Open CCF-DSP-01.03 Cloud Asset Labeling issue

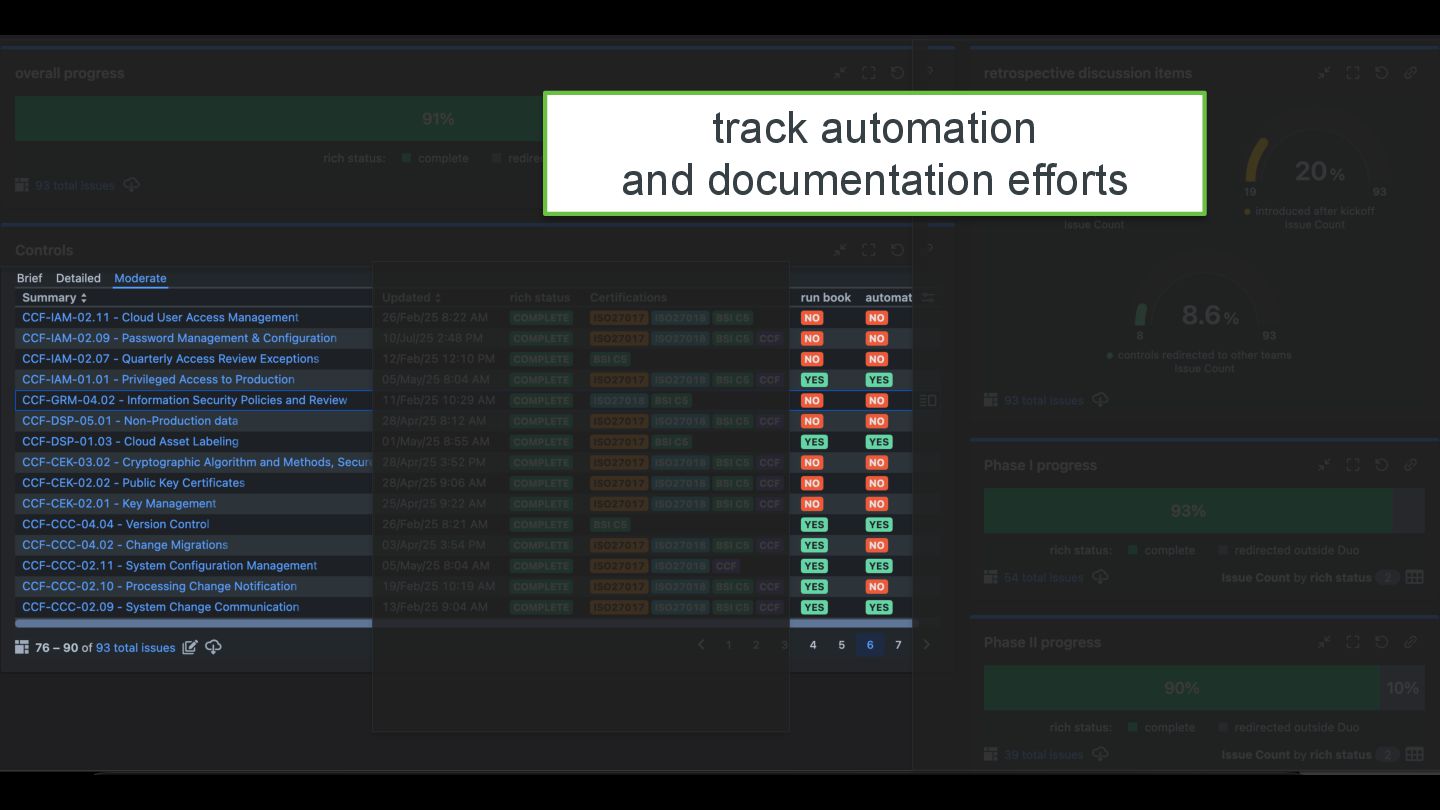130,442
